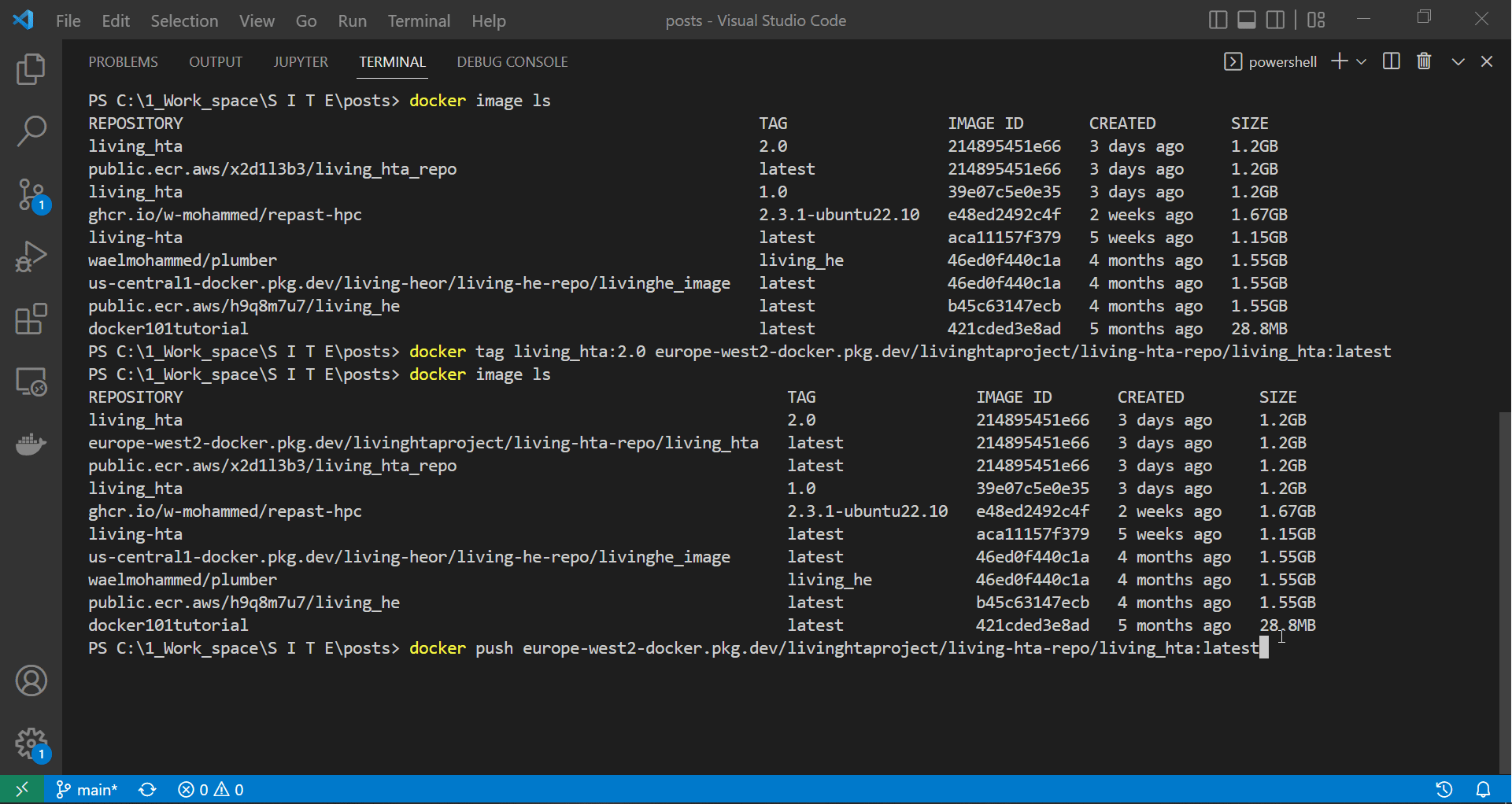Split the terminal pane
Image resolution: width=1512 pixels, height=804 pixels.
(1391, 61)
